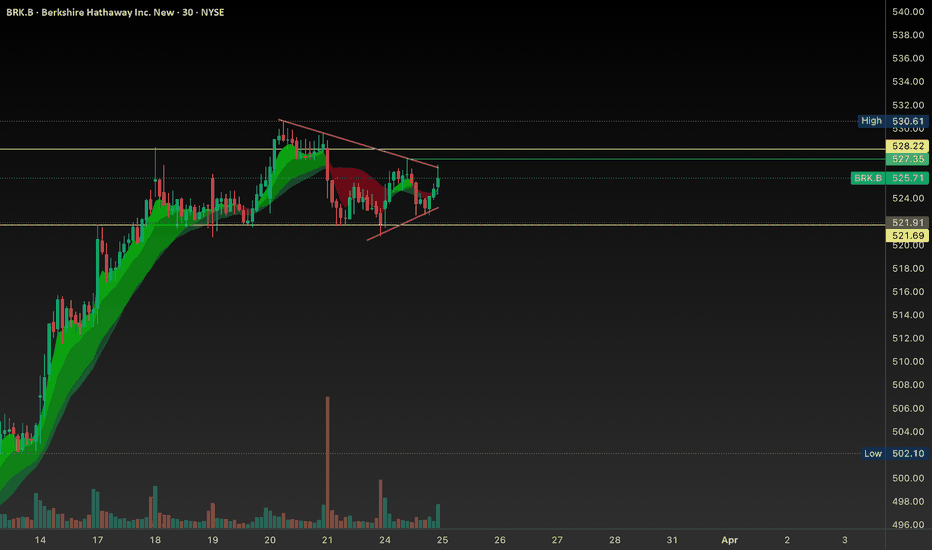Click date label 21 on time axis
This screenshot has height=550, width=932.
pos(328,540)
